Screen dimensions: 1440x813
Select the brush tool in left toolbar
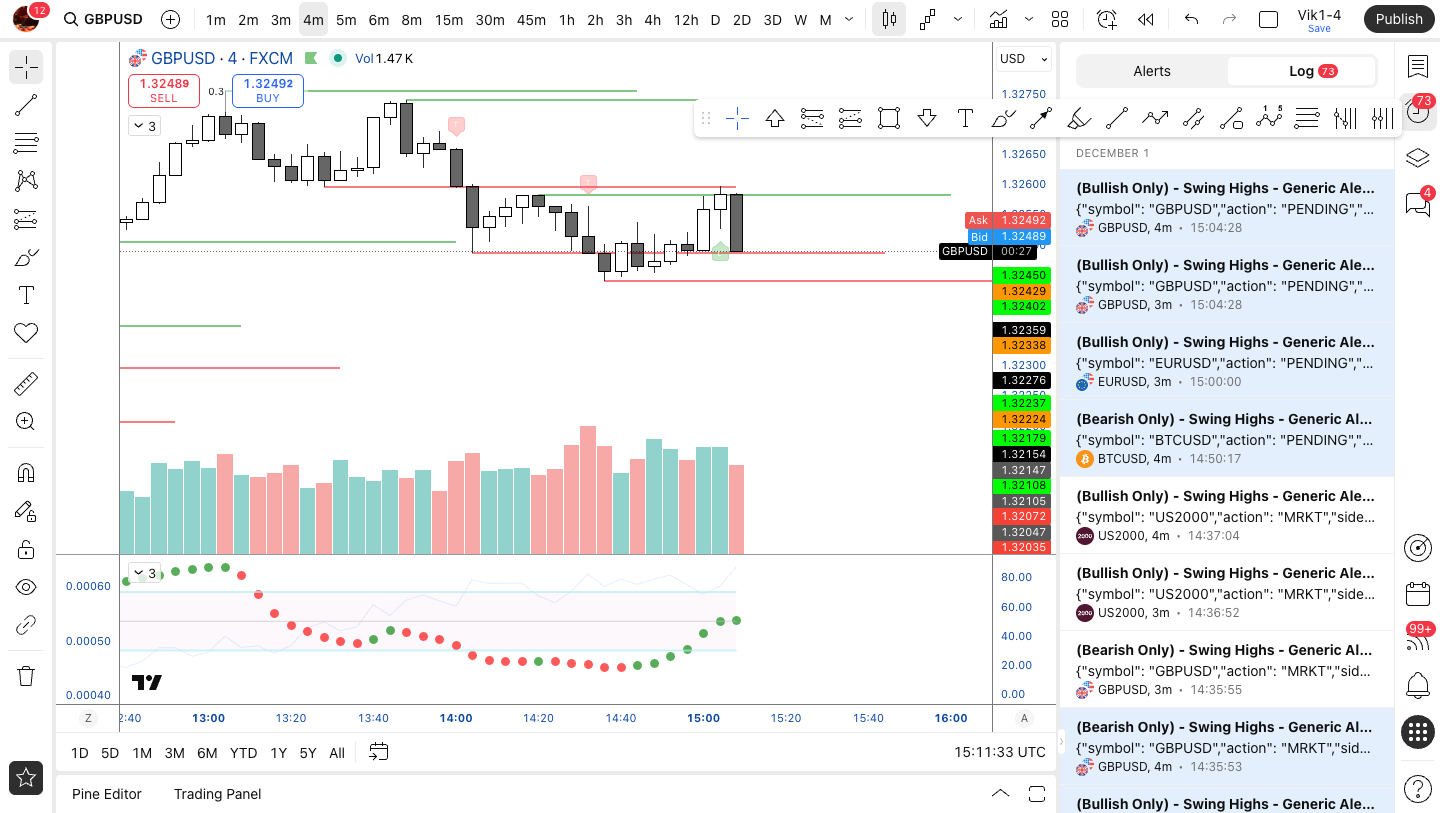pos(26,257)
